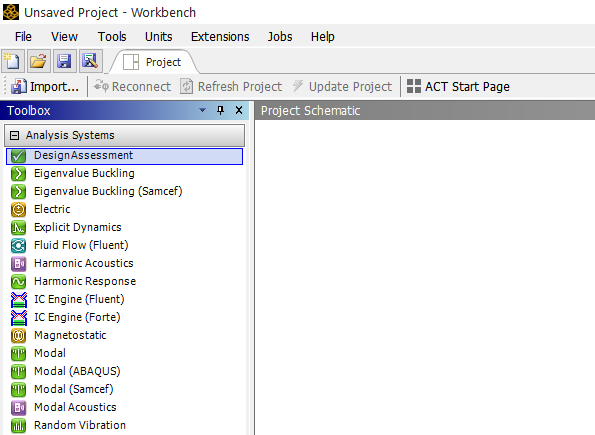595x435 pixels.
Task: Open the Toolbox panel dropdown arrow
Action: pyautogui.click(x=203, y=110)
